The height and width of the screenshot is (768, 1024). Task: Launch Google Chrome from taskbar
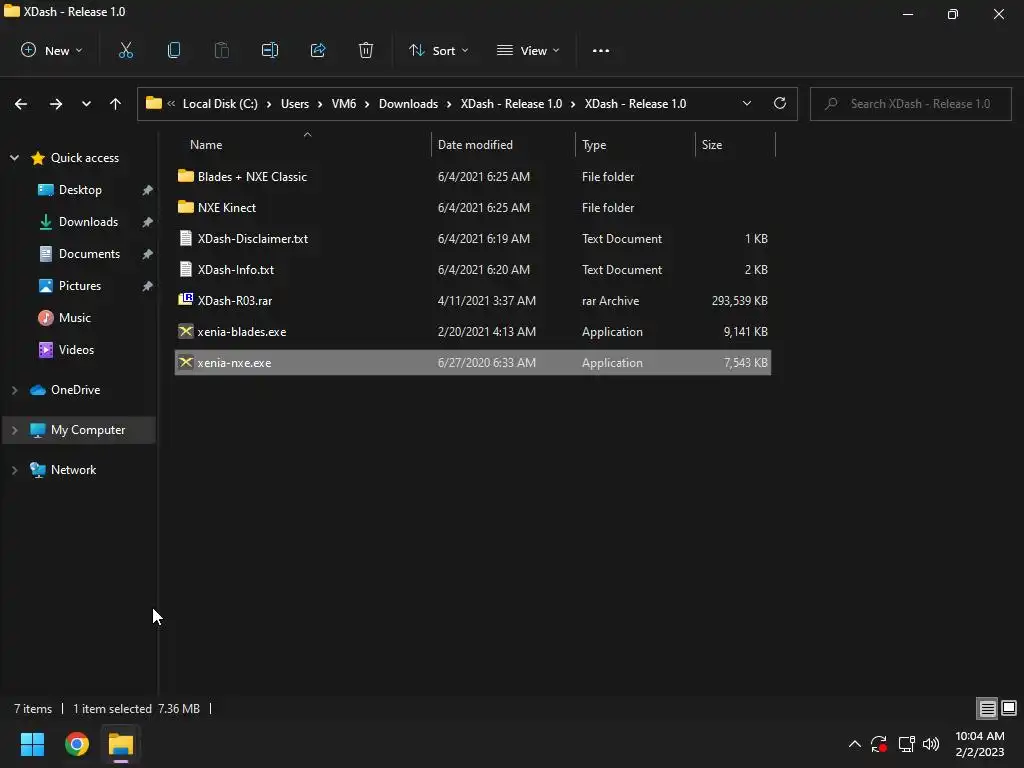(76, 744)
